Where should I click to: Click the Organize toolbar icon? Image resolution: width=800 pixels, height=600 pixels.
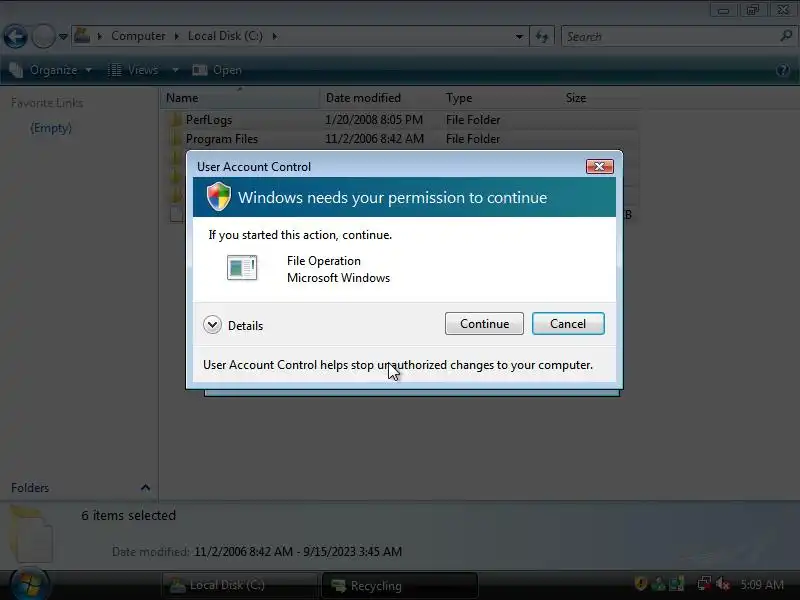point(16,70)
